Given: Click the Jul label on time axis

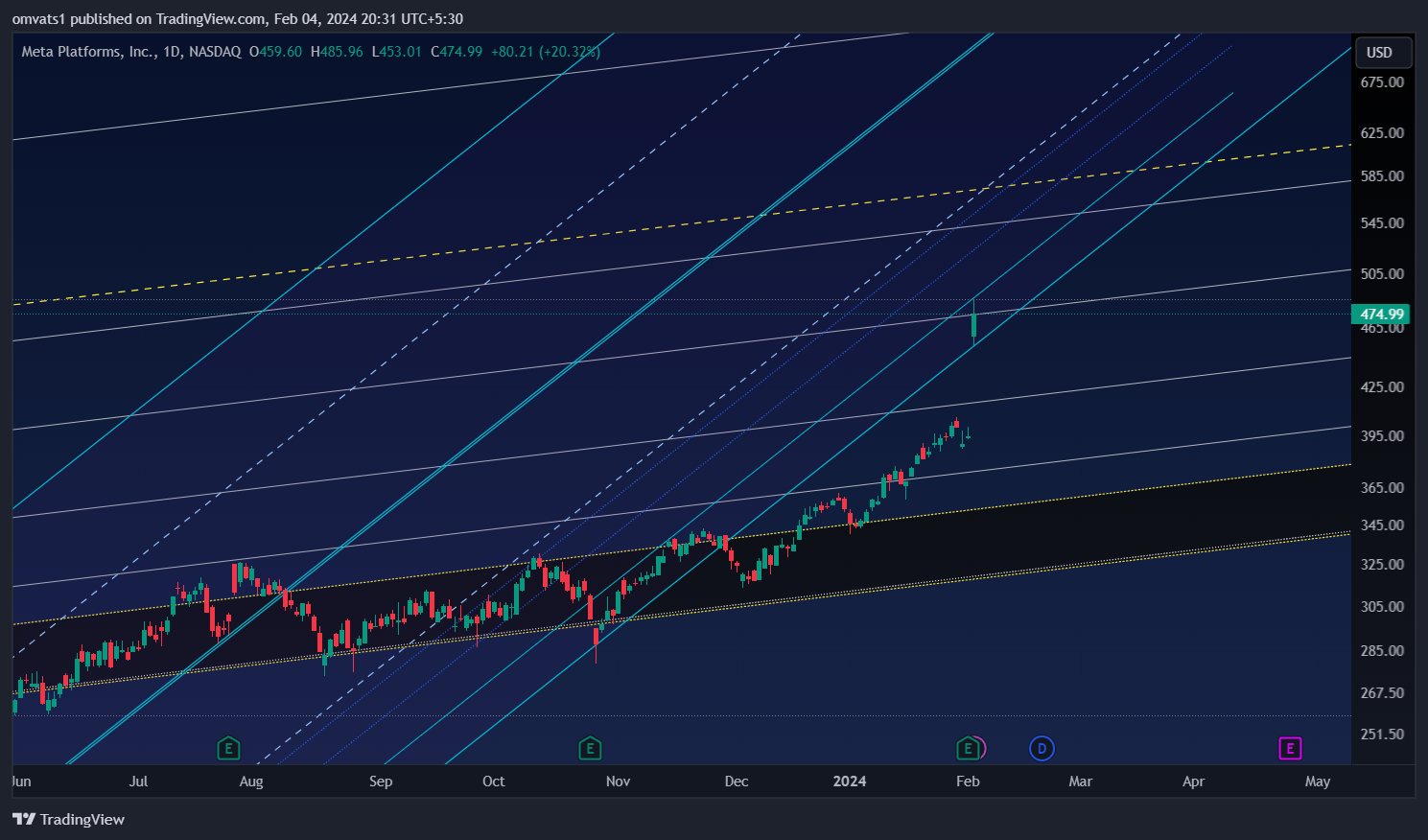Looking at the screenshot, I should point(139,782).
